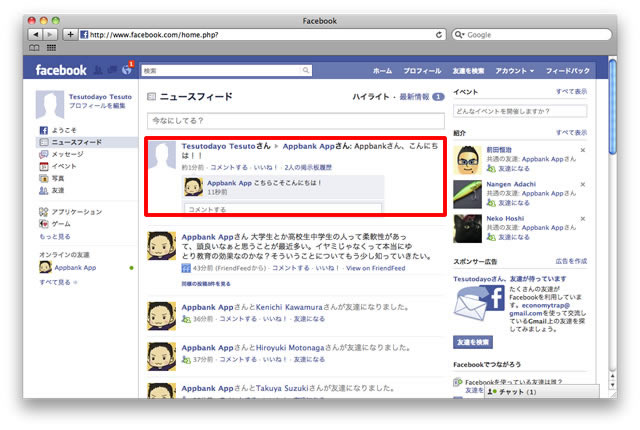Click the ホーム nav item
Image resolution: width=640 pixels, height=430 pixels.
coord(382,71)
